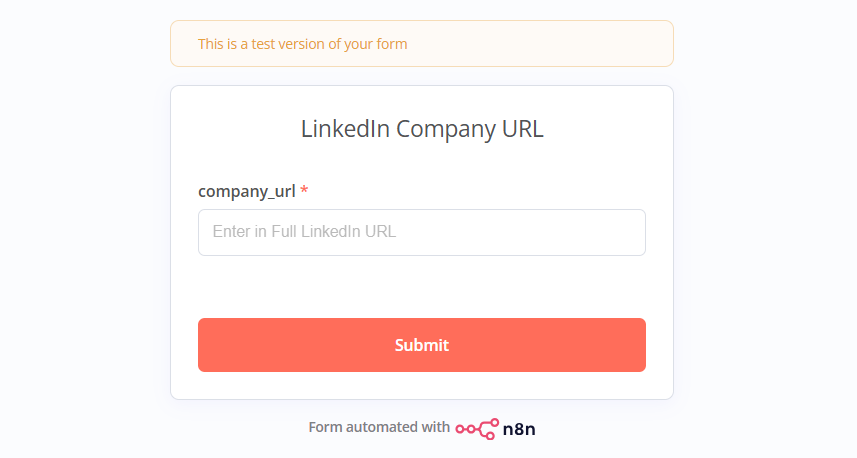Focus the company_url text field

click(421, 232)
